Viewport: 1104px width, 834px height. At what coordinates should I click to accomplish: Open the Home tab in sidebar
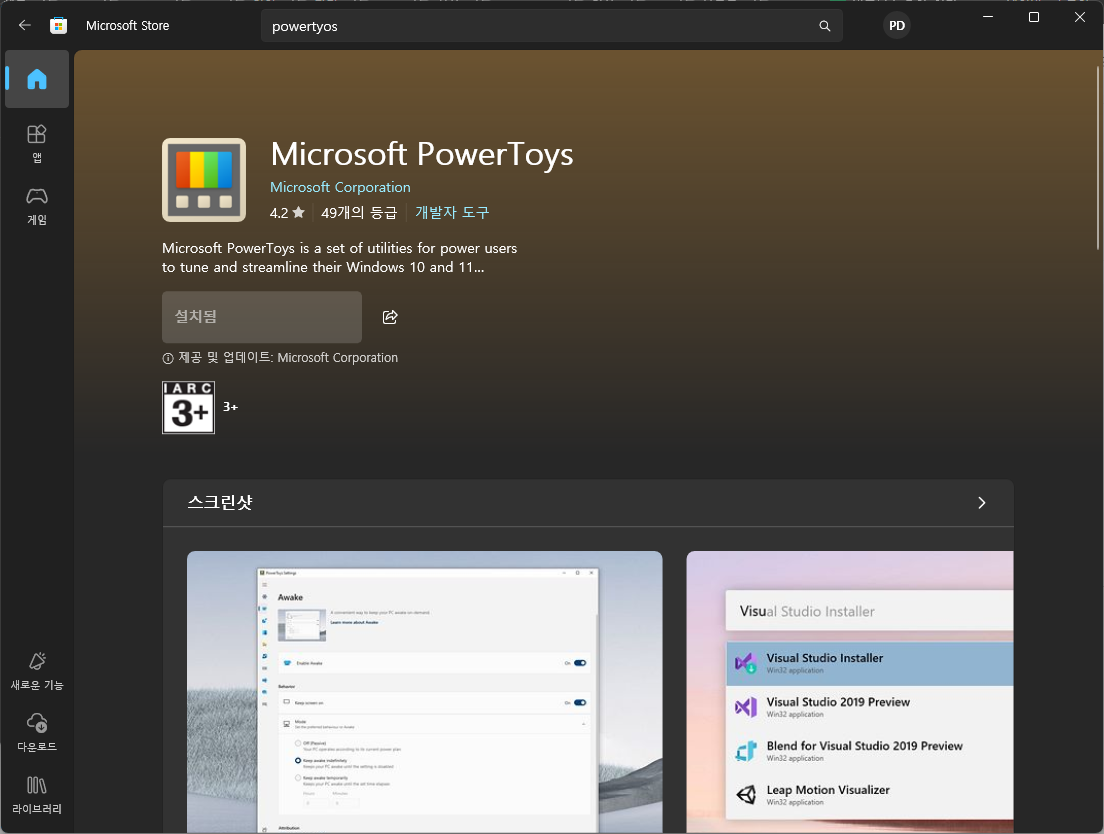click(x=37, y=79)
